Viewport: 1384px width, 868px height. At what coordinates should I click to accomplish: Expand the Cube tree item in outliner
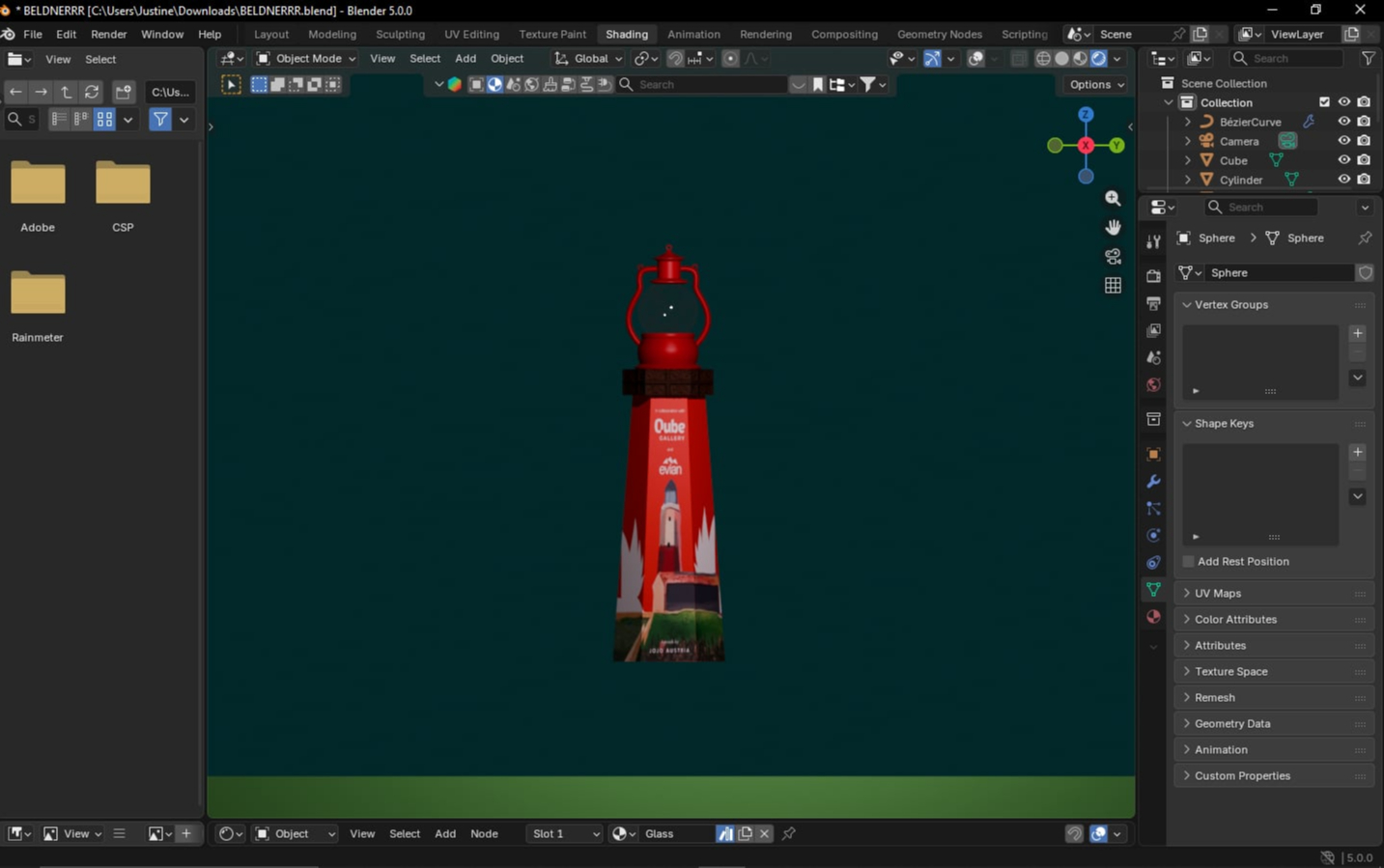tap(1188, 160)
